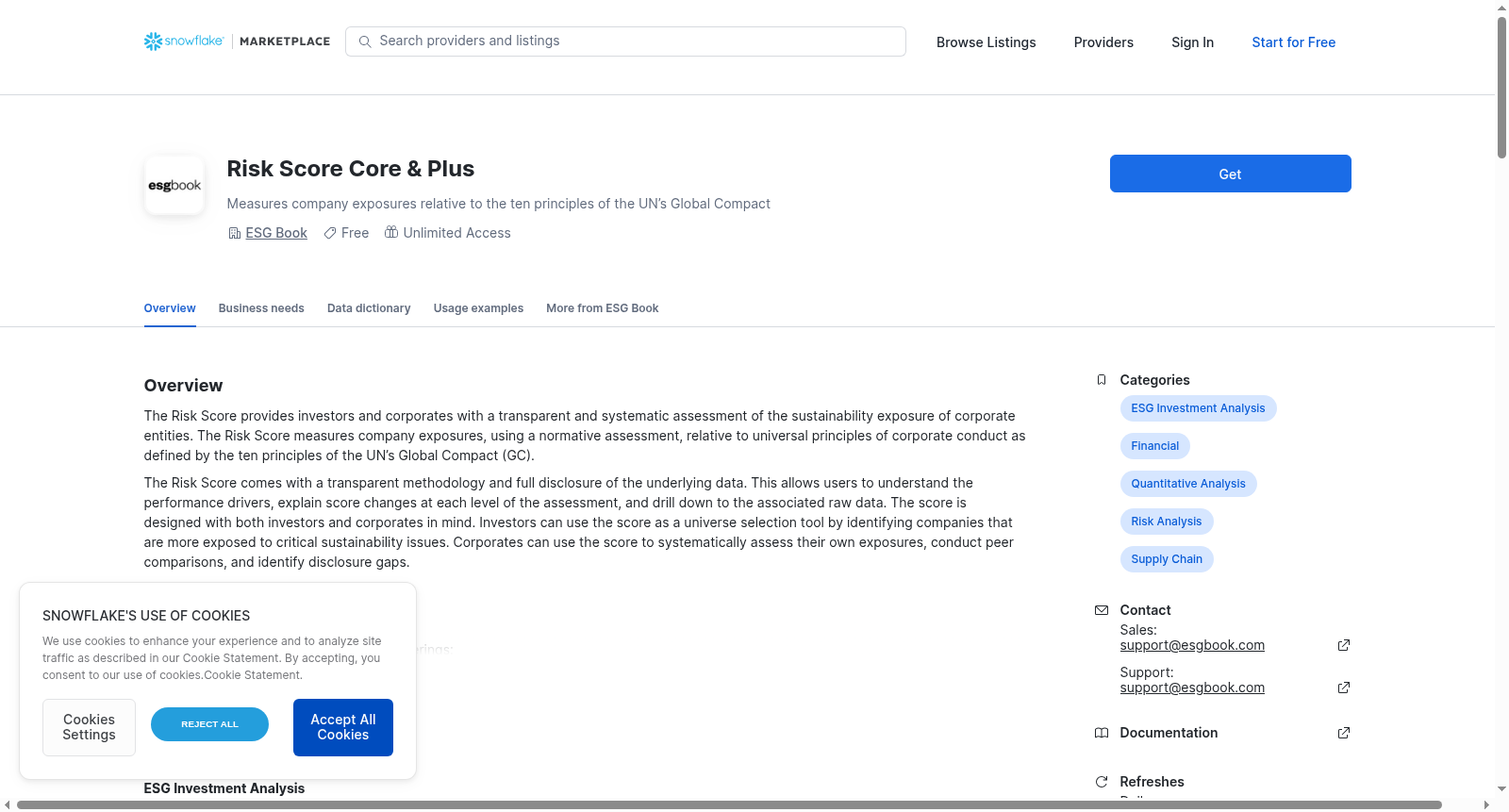
Task: Click the Free price tag icon
Action: pyautogui.click(x=330, y=233)
